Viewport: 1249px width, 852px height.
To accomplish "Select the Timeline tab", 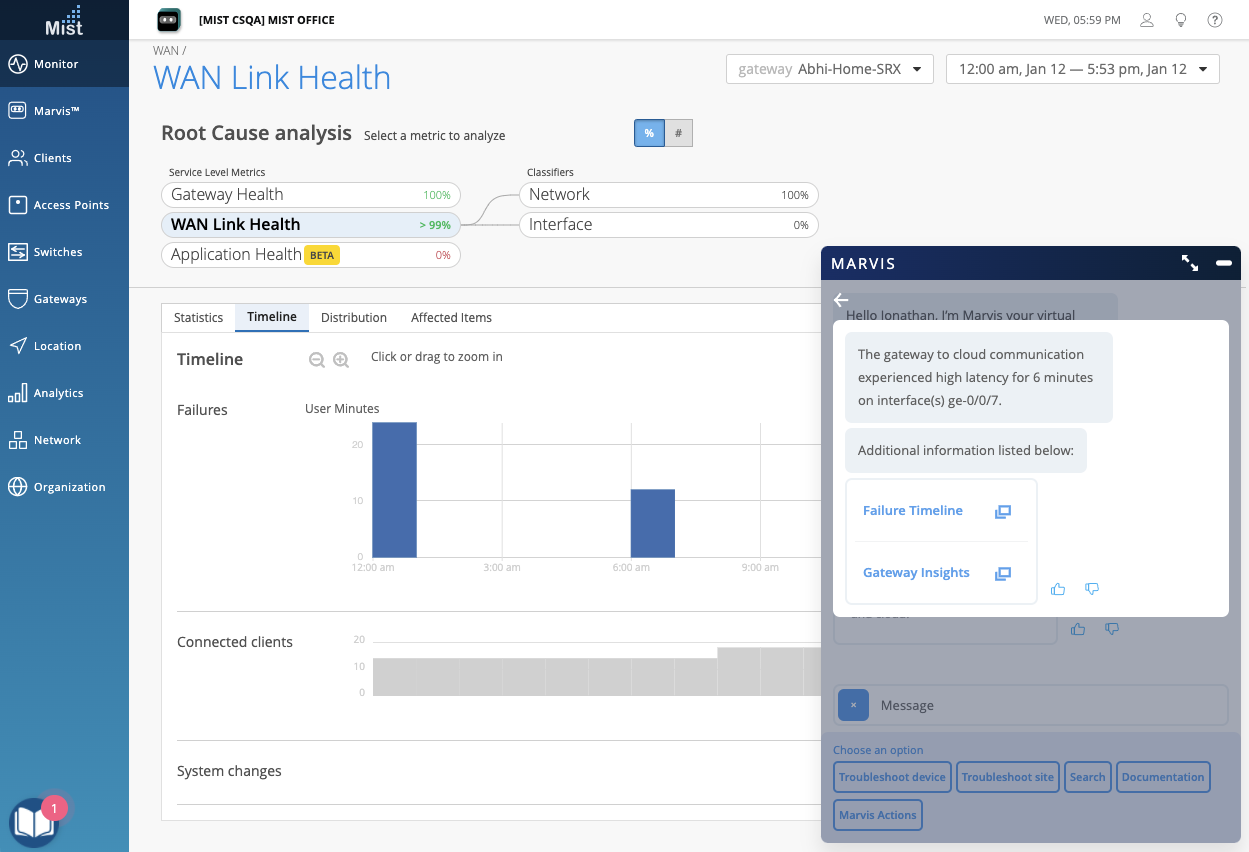I will point(272,317).
